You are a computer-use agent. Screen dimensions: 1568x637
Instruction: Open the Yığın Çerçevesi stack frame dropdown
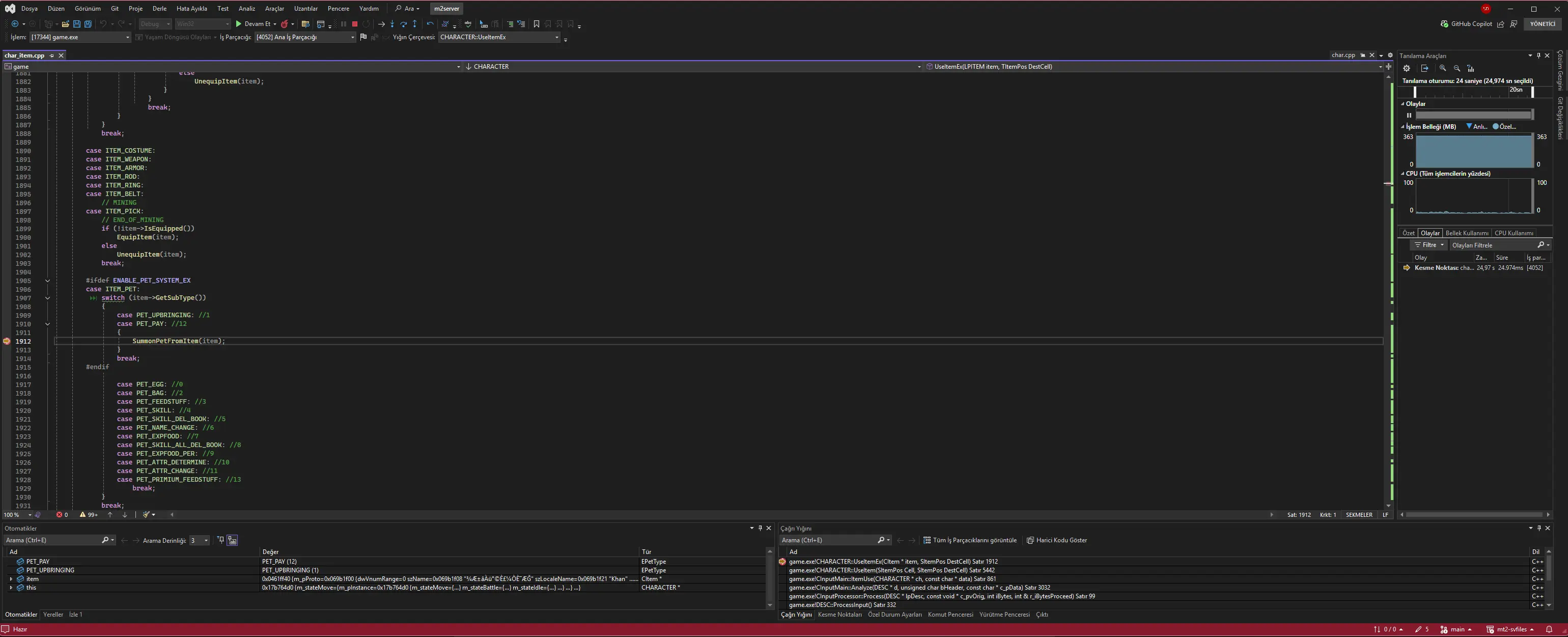click(499, 37)
